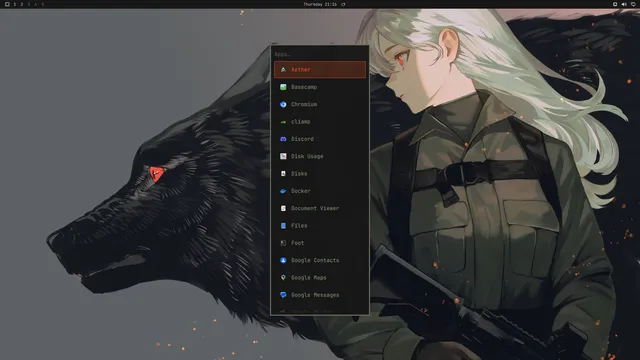Select the Google Maps entry
640x360 pixels.
pyautogui.click(x=320, y=278)
